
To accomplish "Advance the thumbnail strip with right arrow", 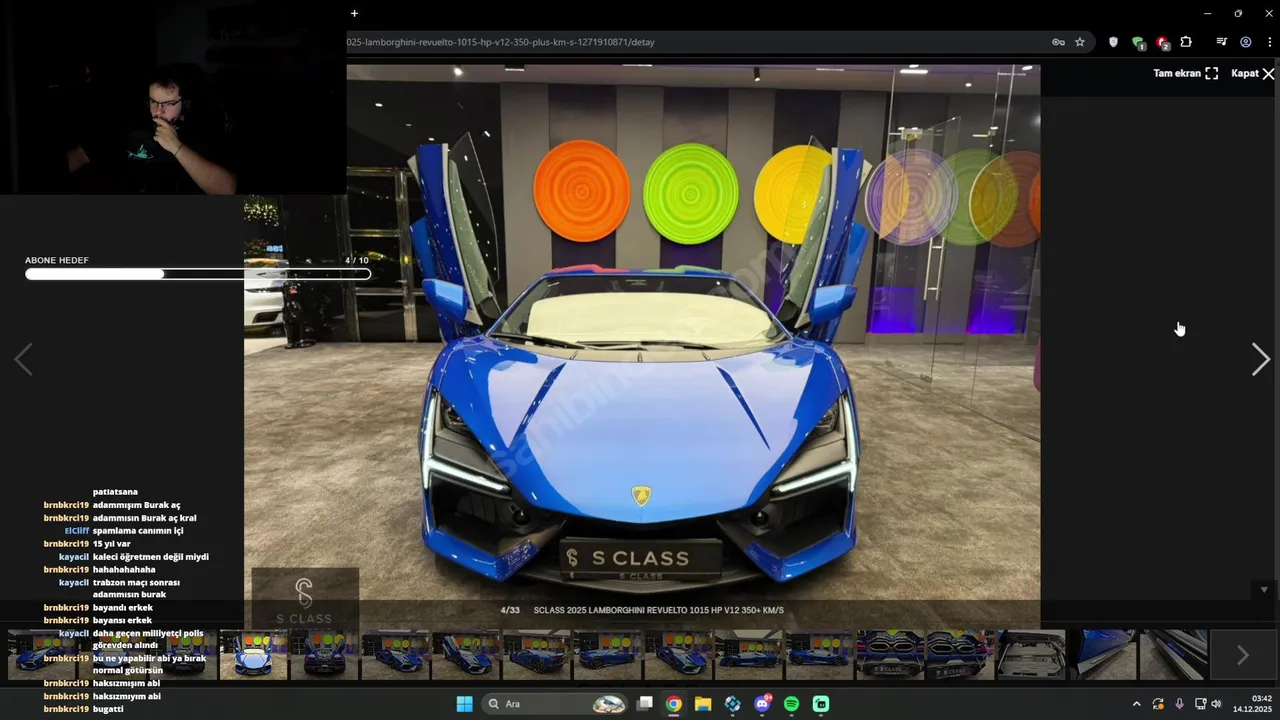I will click(x=1242, y=655).
